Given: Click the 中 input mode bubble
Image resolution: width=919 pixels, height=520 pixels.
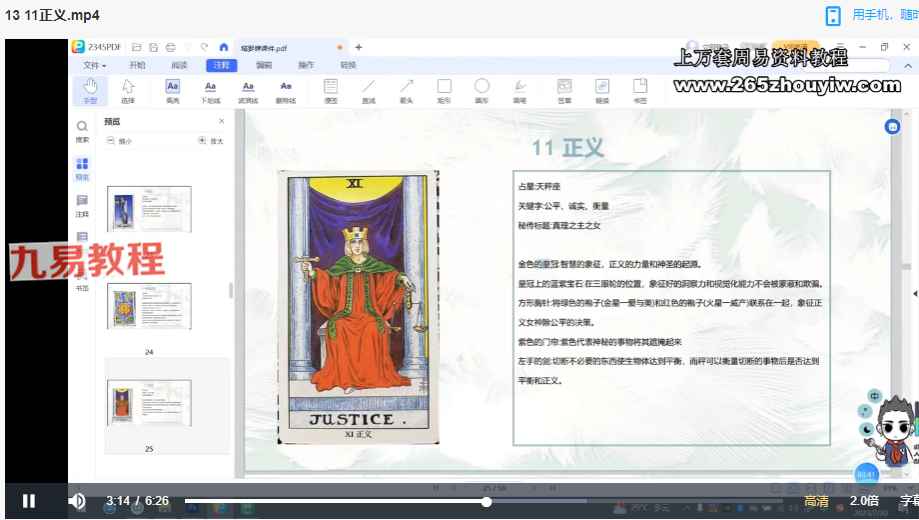Looking at the screenshot, I should click(x=874, y=396).
